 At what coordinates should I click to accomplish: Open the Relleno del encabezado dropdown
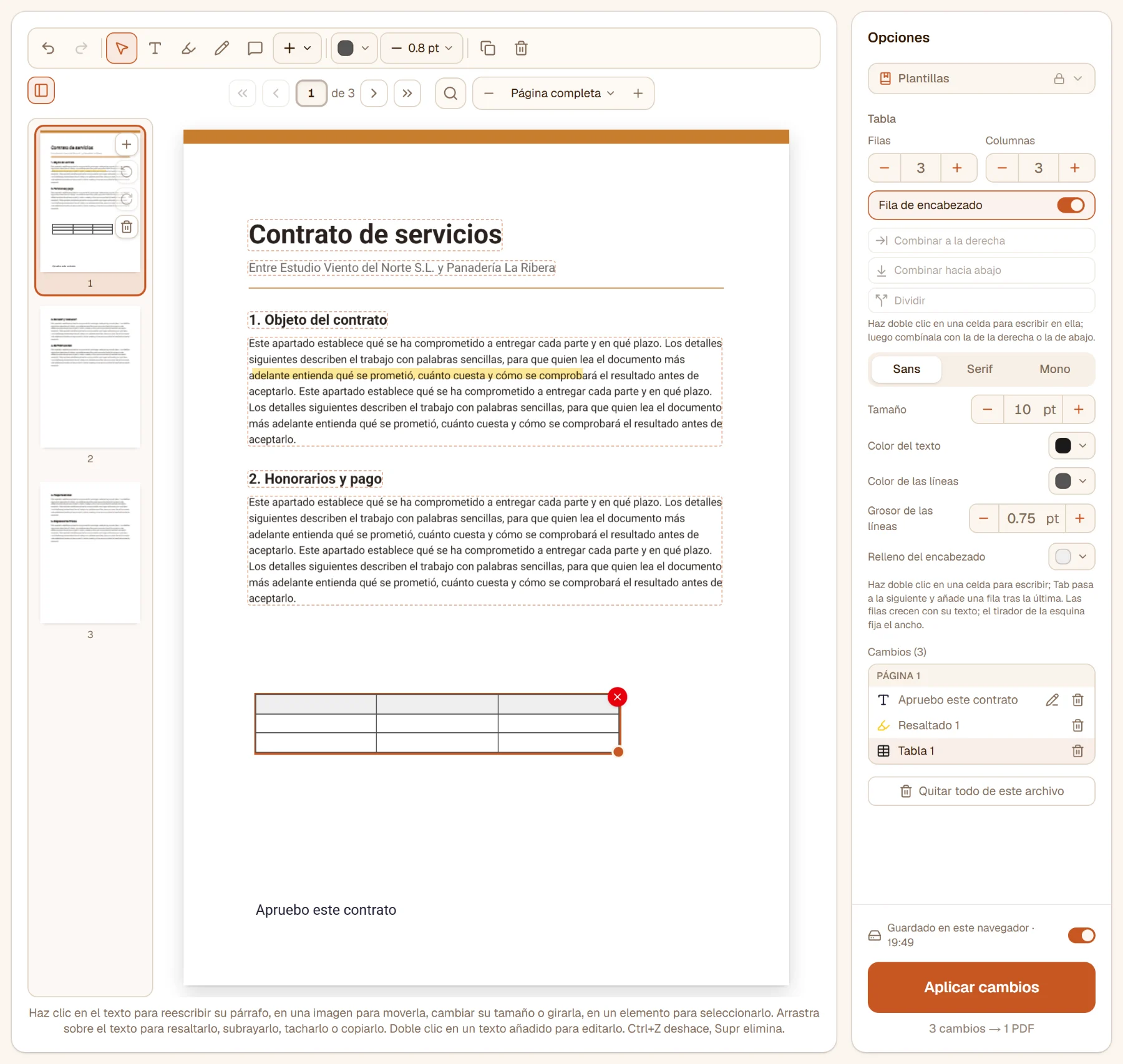(1071, 556)
